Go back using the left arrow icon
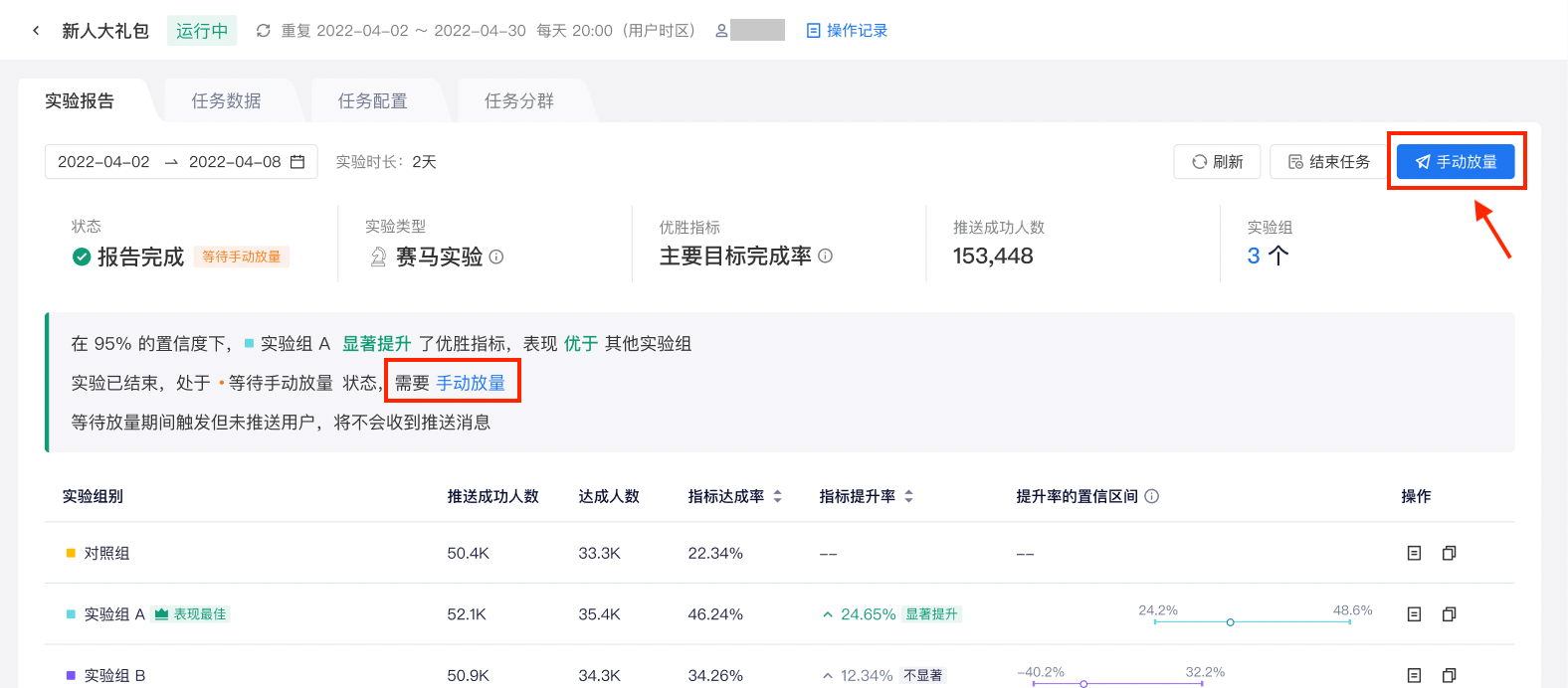 click(36, 31)
